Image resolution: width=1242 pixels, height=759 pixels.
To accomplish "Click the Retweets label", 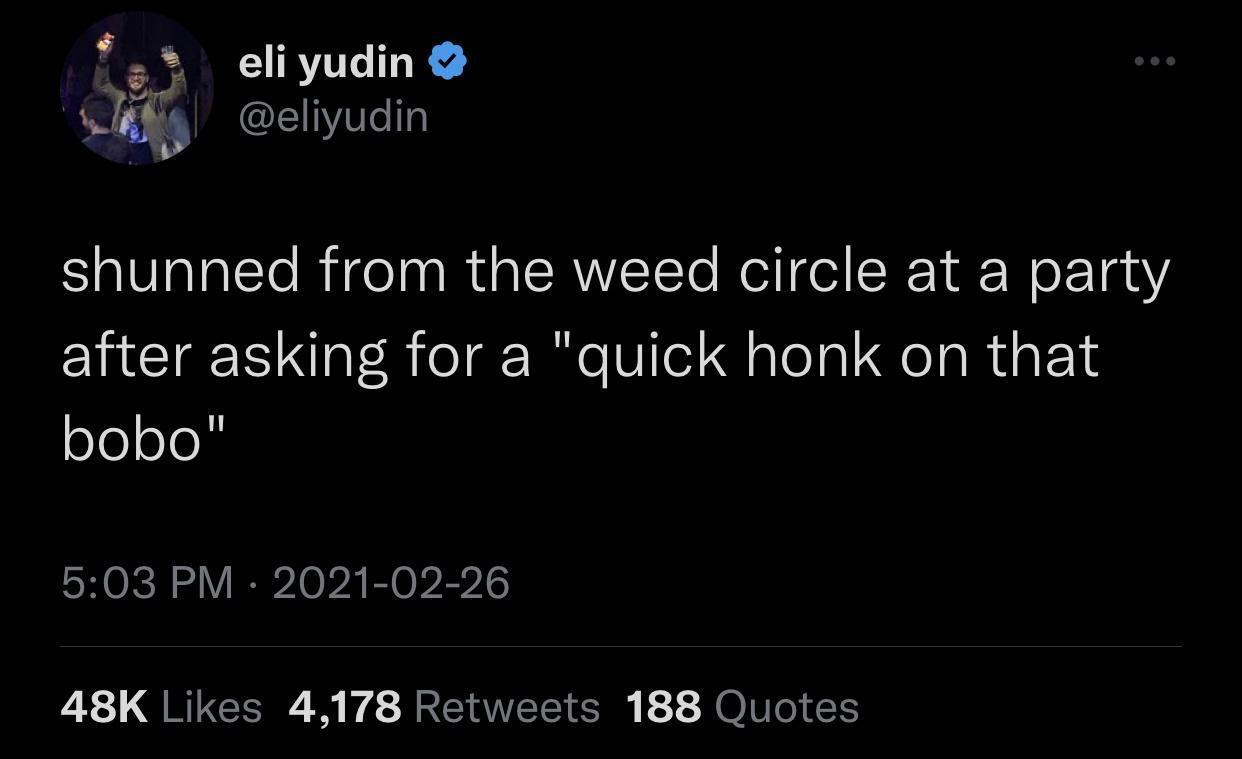I will point(506,707).
